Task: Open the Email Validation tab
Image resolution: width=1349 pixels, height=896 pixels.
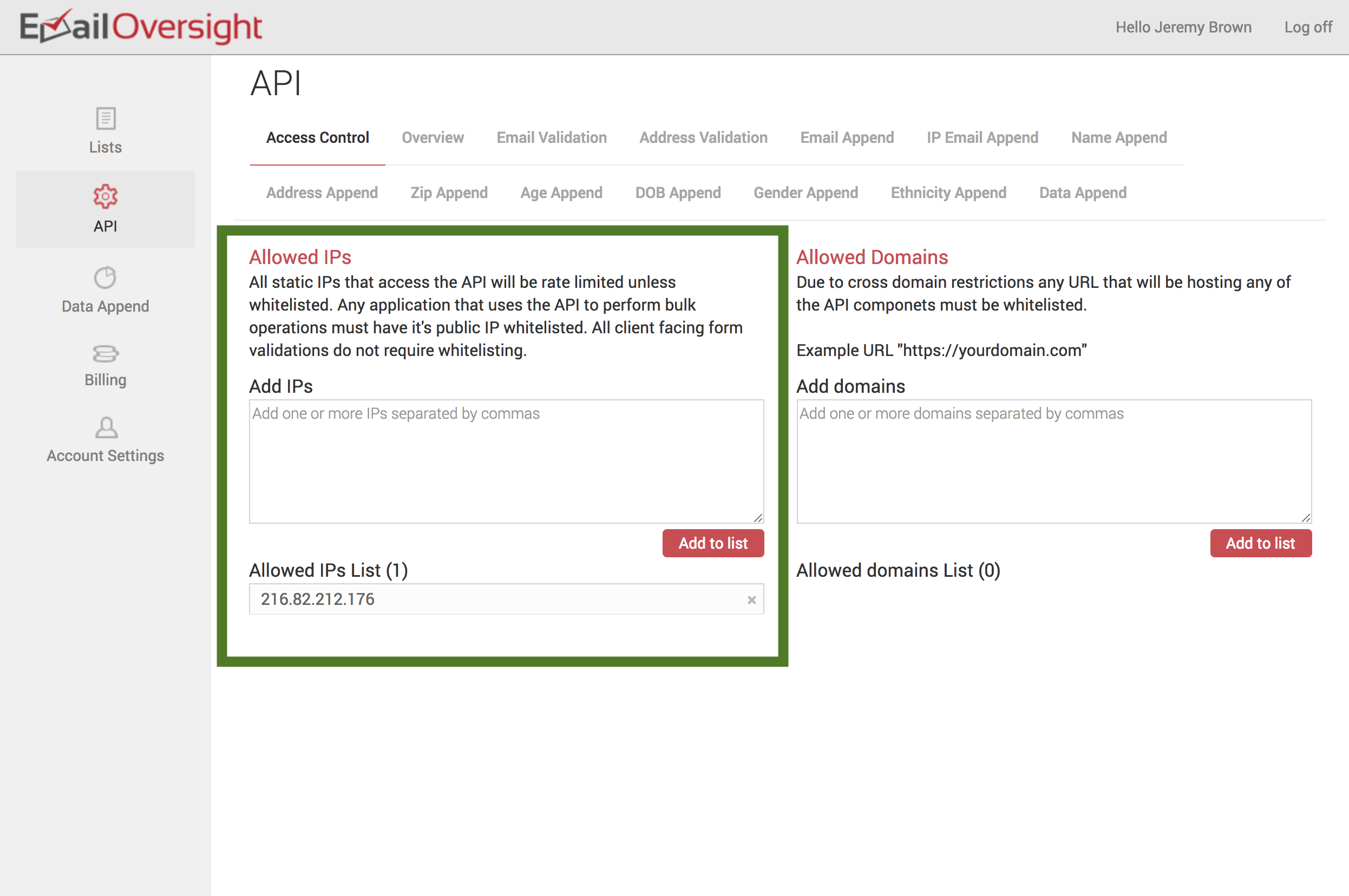Action: pyautogui.click(x=552, y=138)
